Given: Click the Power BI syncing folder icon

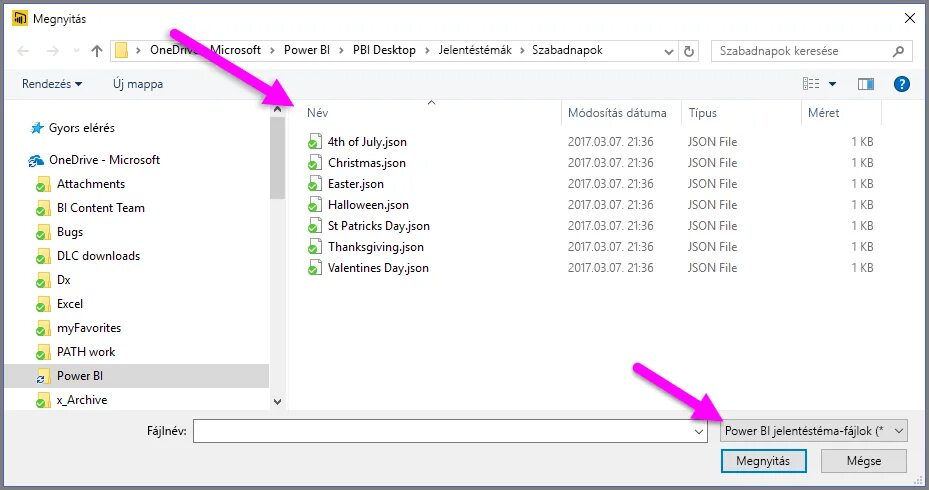Looking at the screenshot, I should tap(43, 376).
